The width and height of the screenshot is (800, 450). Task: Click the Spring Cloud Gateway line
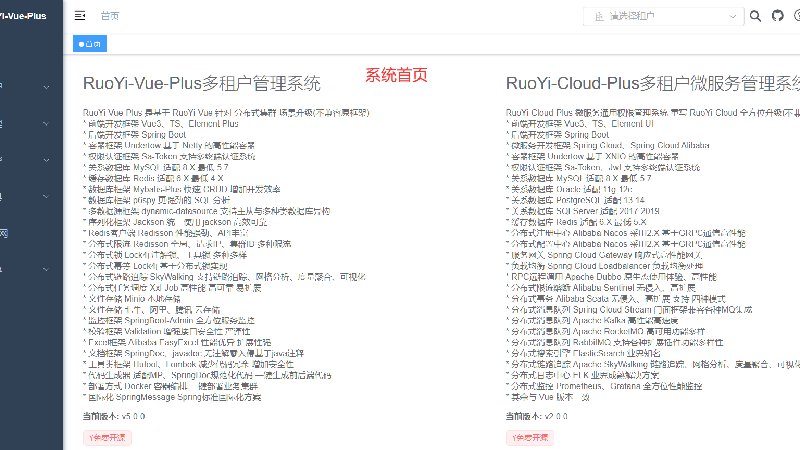(604, 255)
